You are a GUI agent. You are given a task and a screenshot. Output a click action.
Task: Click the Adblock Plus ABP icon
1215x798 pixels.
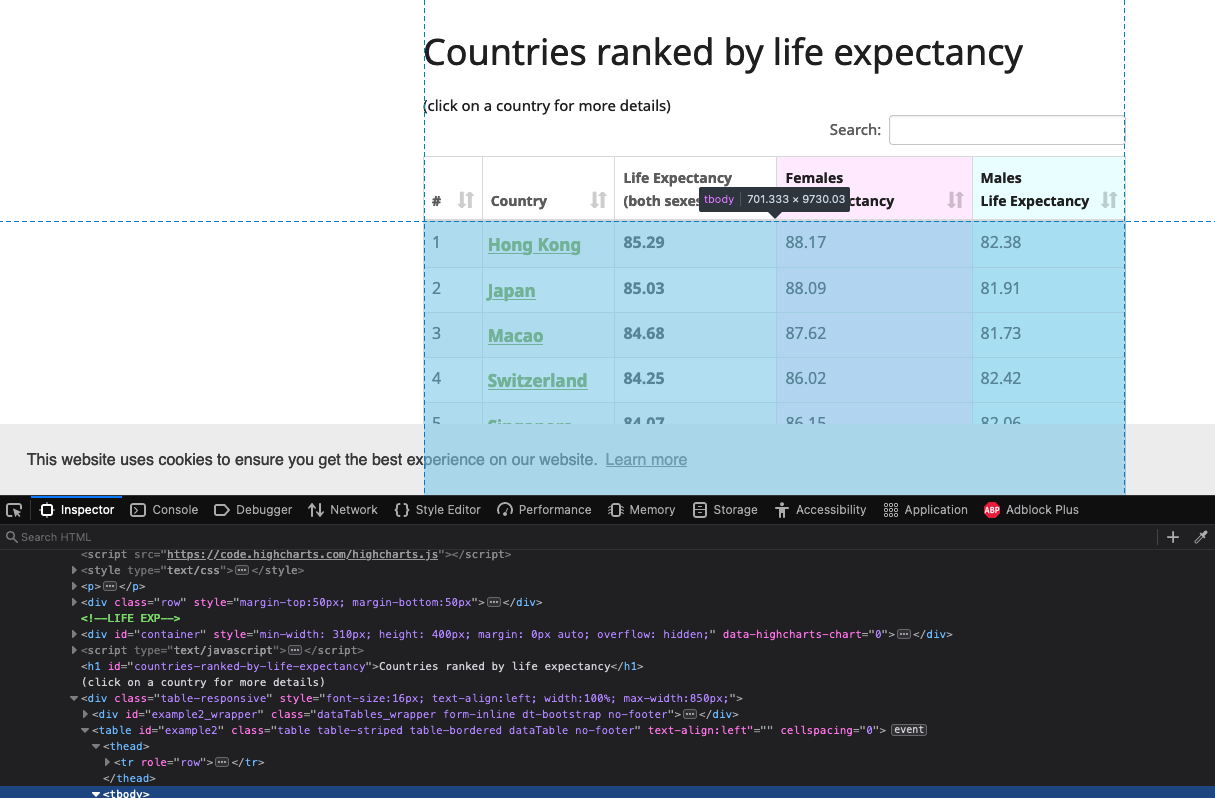pyautogui.click(x=992, y=510)
